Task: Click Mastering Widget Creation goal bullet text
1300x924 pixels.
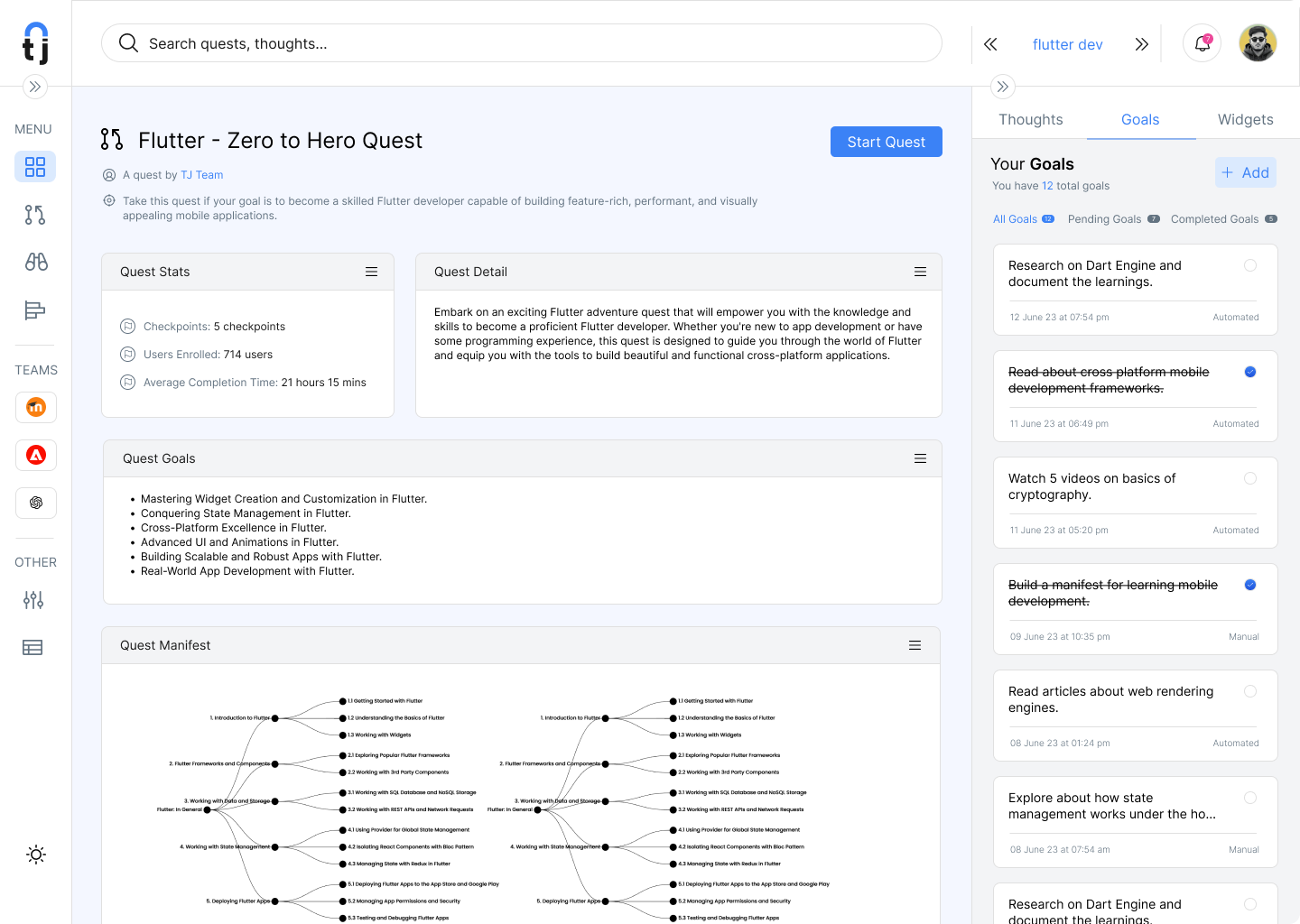Action: tap(283, 499)
